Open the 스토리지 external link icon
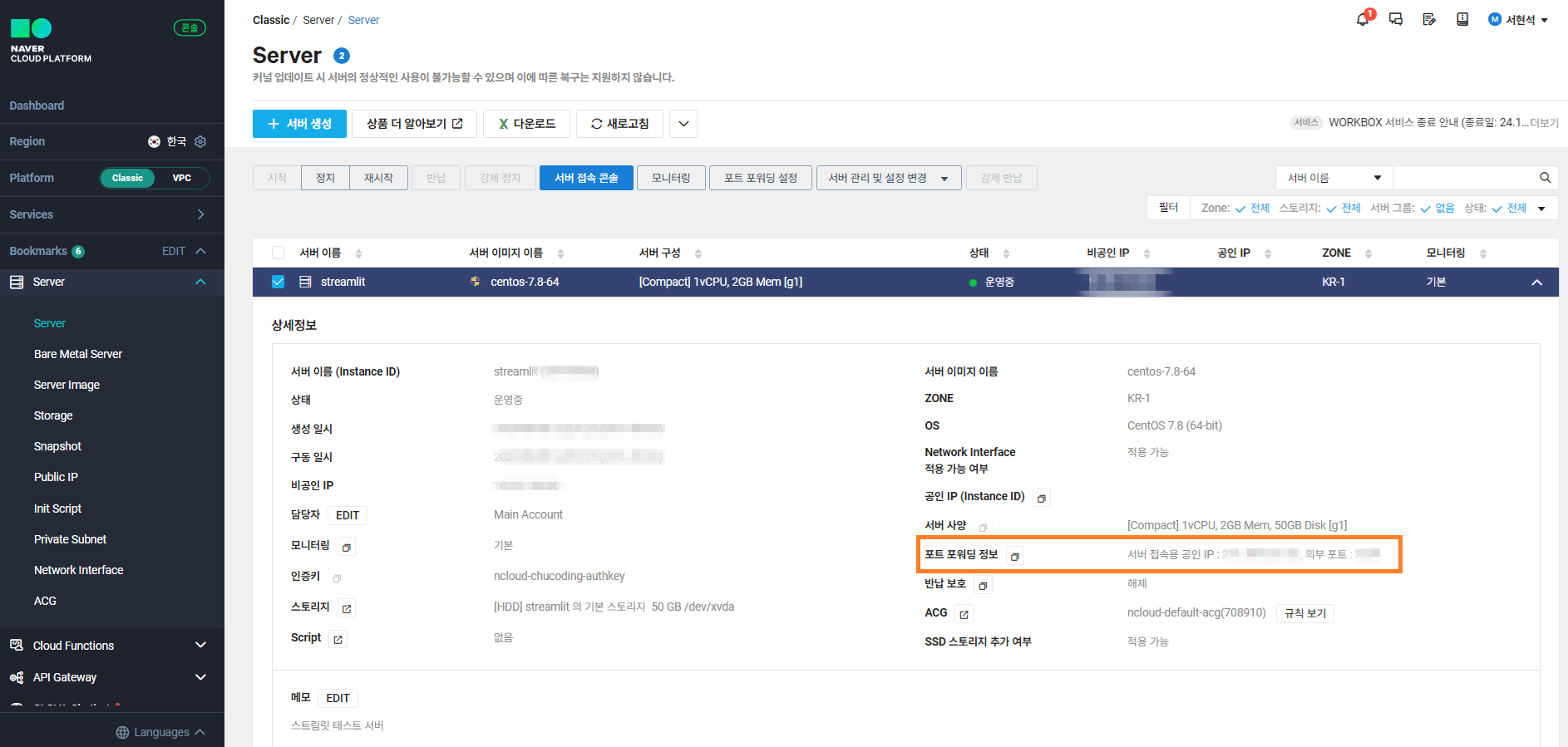The image size is (1568, 747). point(347,608)
